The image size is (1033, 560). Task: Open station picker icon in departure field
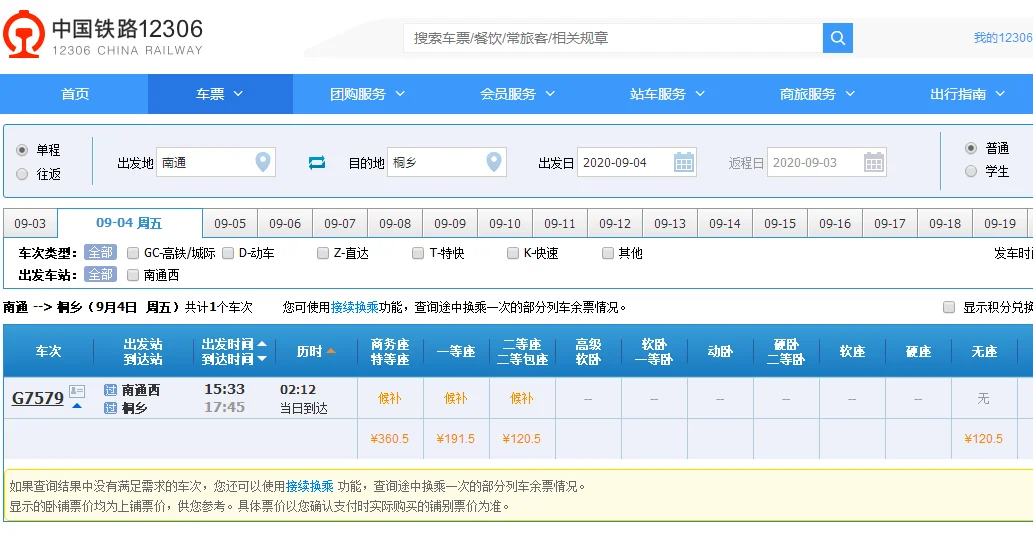coord(263,162)
